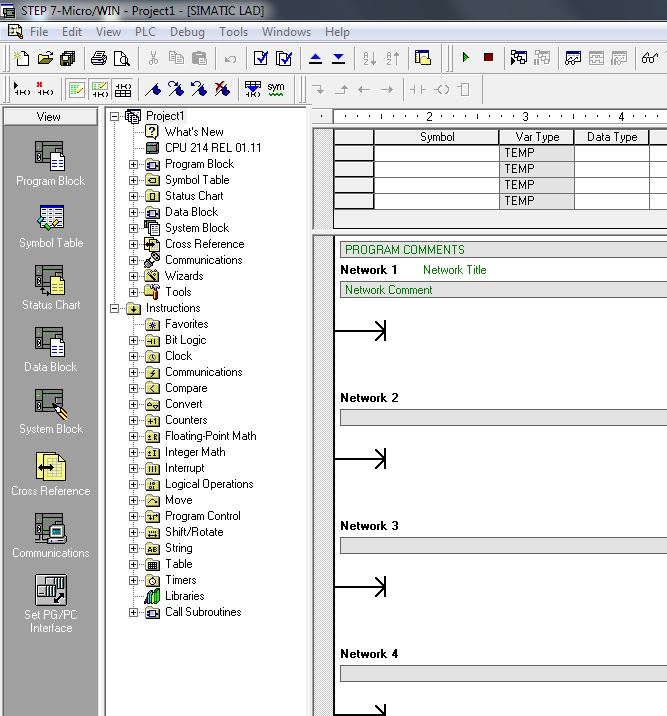This screenshot has width=667, height=716.
Task: Click the Download (blue down arrow) icon
Action: (338, 58)
